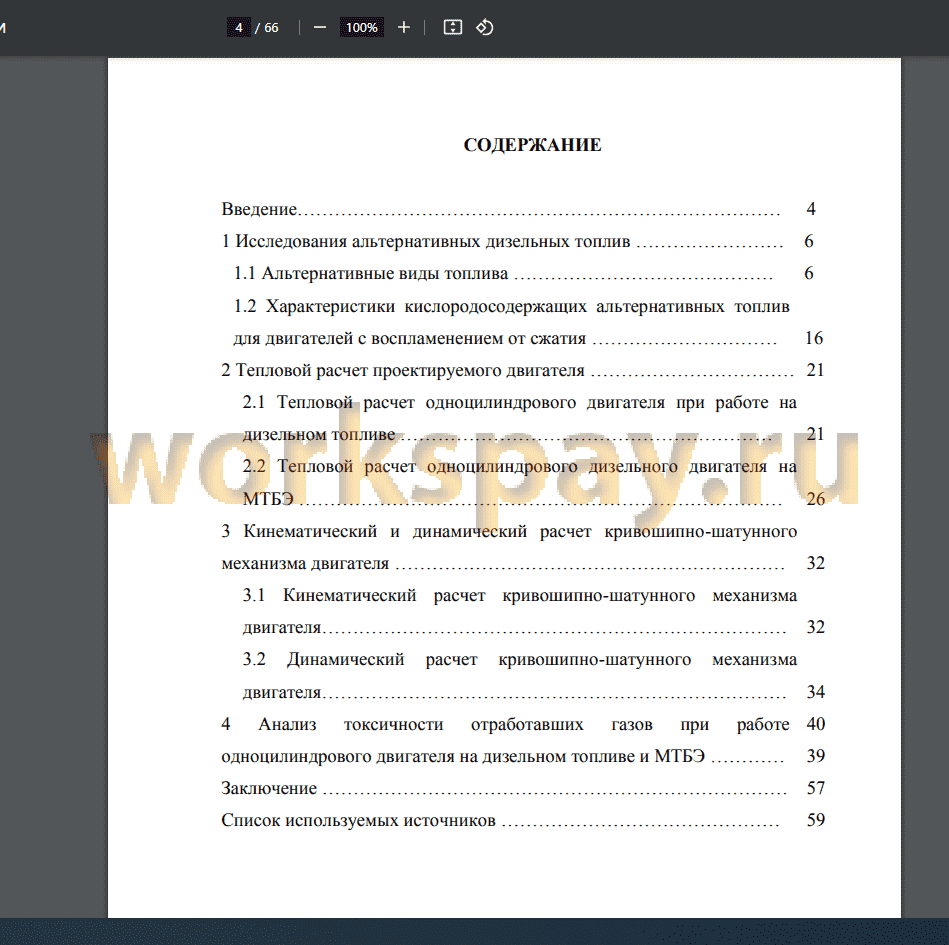Click the '3.2 Динамический расчет' line
This screenshot has width=949, height=945.
(x=520, y=659)
